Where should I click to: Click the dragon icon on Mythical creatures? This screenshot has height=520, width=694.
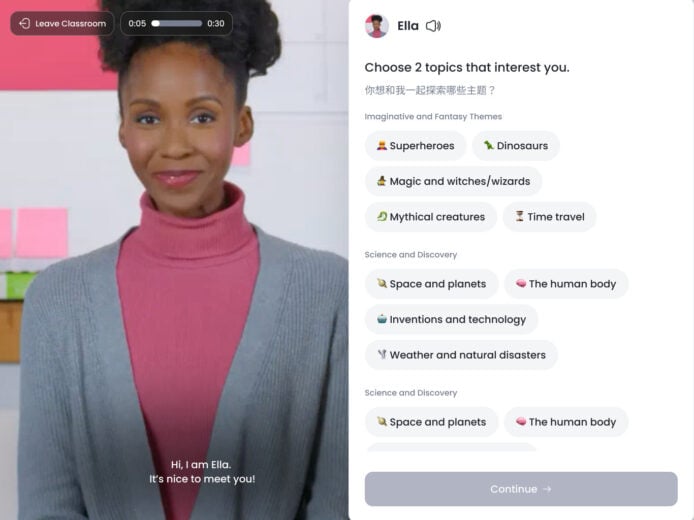point(382,216)
